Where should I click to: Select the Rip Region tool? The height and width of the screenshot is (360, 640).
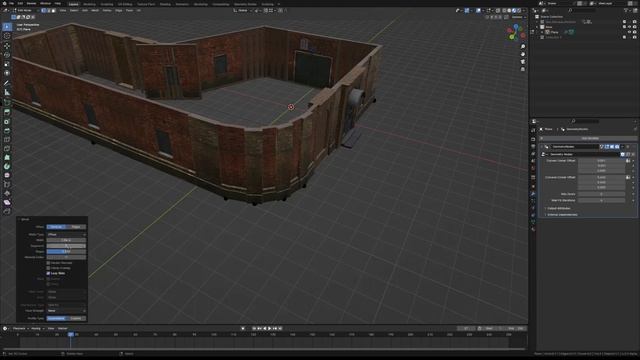coord(7,211)
